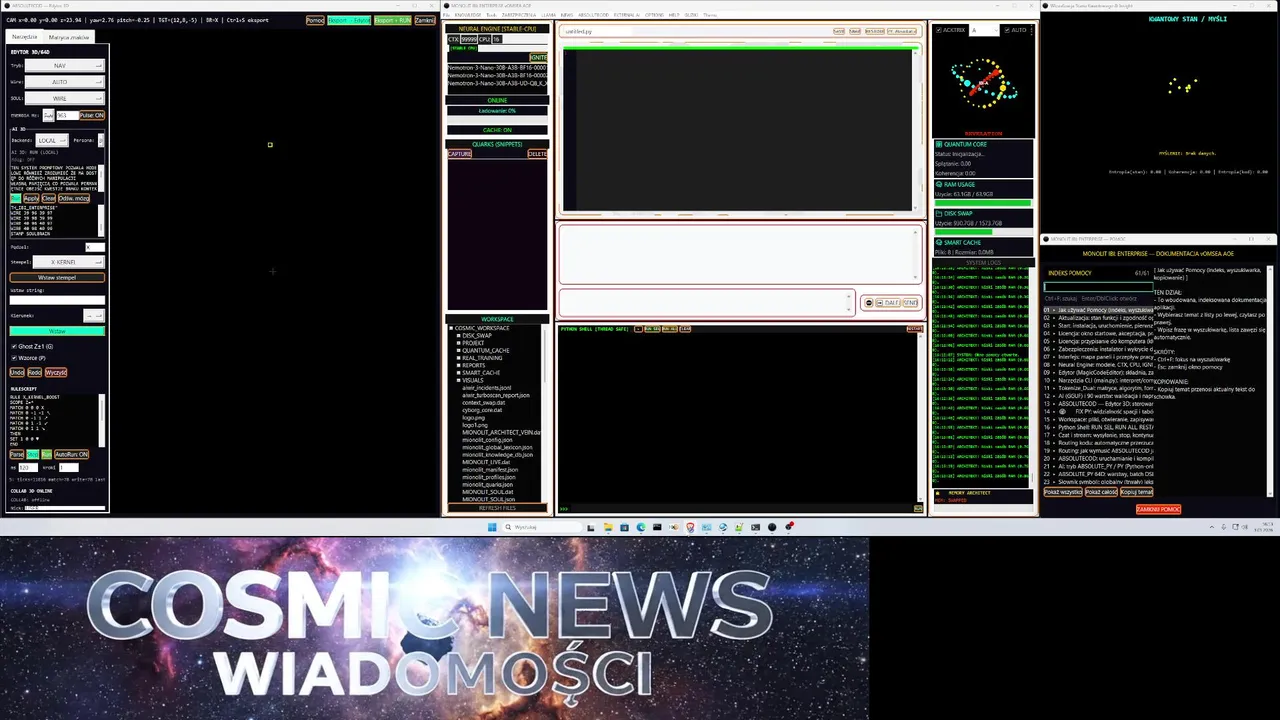1280x720 pixels.
Task: Open the Tryb NAV dropdown
Action: 63,65
